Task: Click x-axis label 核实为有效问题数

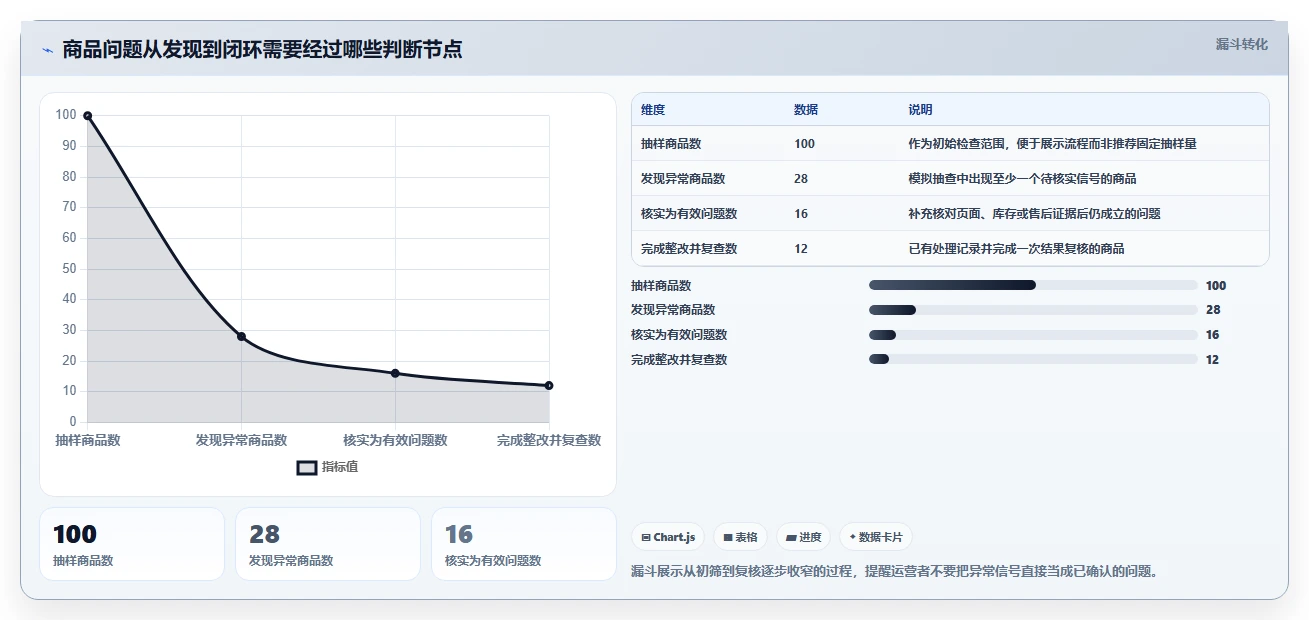Action: [395, 440]
